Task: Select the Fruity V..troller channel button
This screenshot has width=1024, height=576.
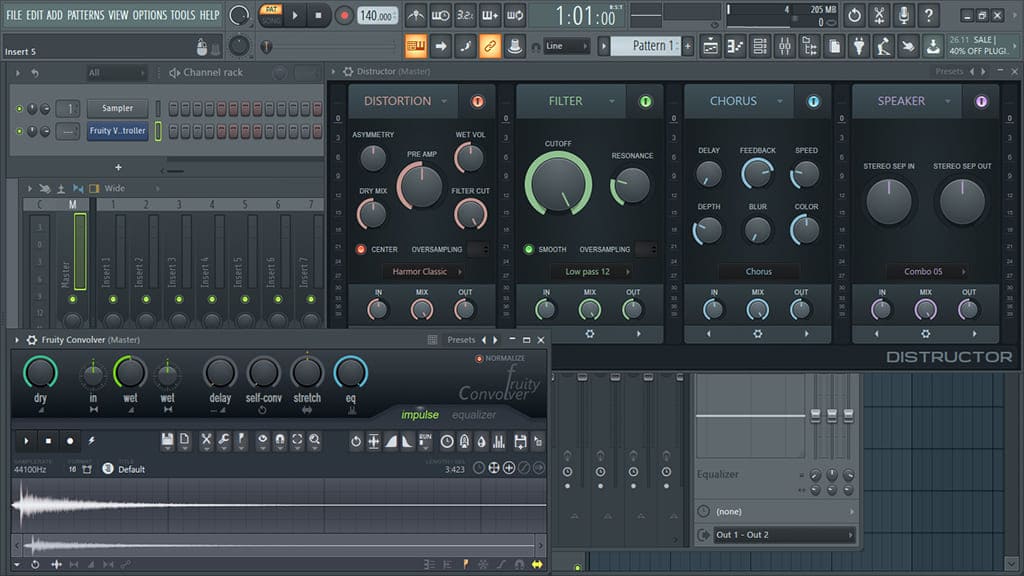Action: (117, 131)
